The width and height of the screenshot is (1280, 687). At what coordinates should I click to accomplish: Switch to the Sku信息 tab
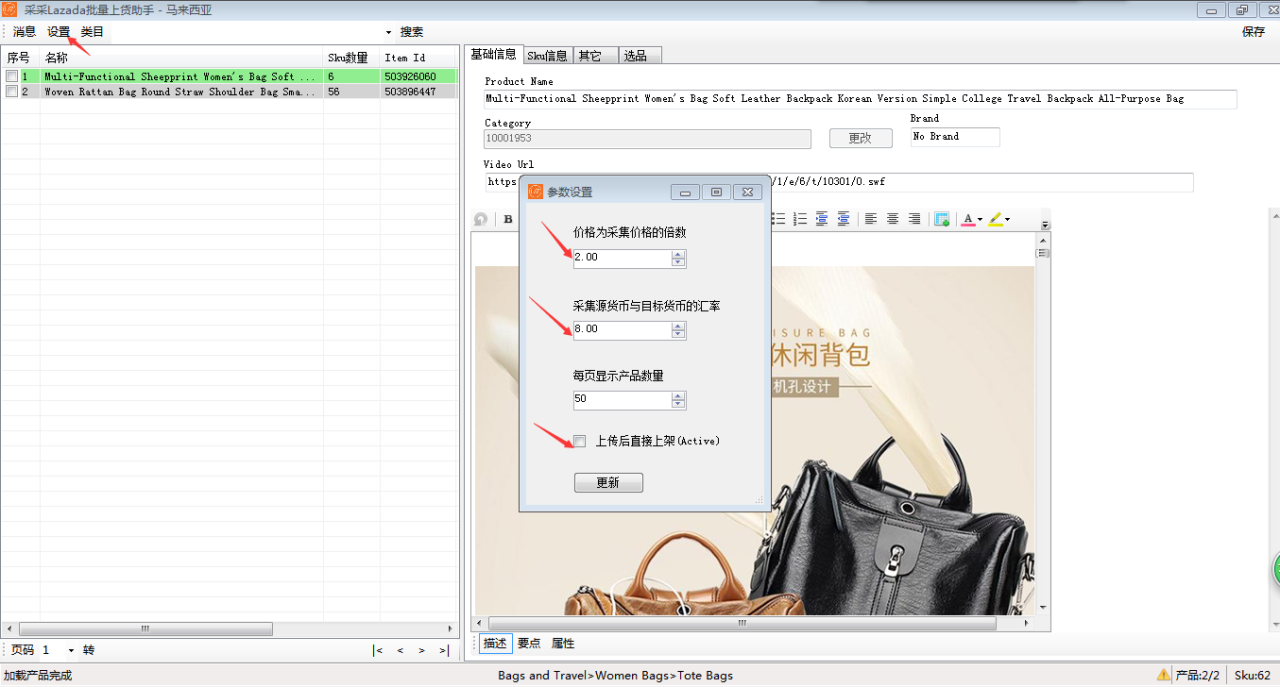click(547, 56)
